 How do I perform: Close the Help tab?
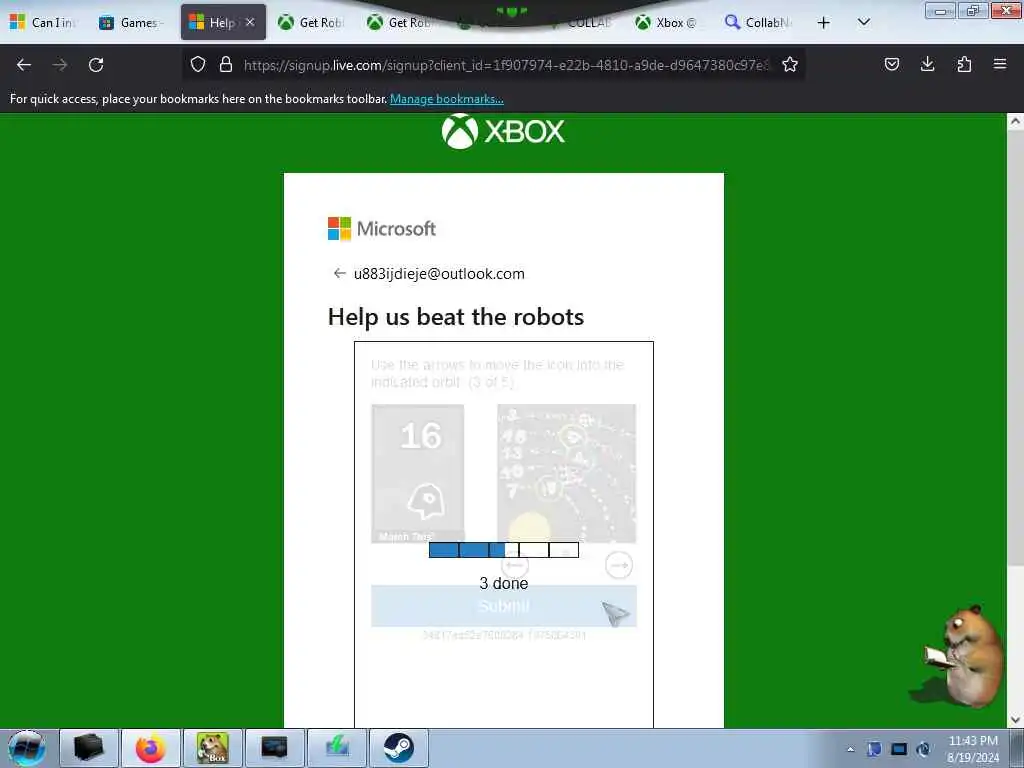click(250, 22)
